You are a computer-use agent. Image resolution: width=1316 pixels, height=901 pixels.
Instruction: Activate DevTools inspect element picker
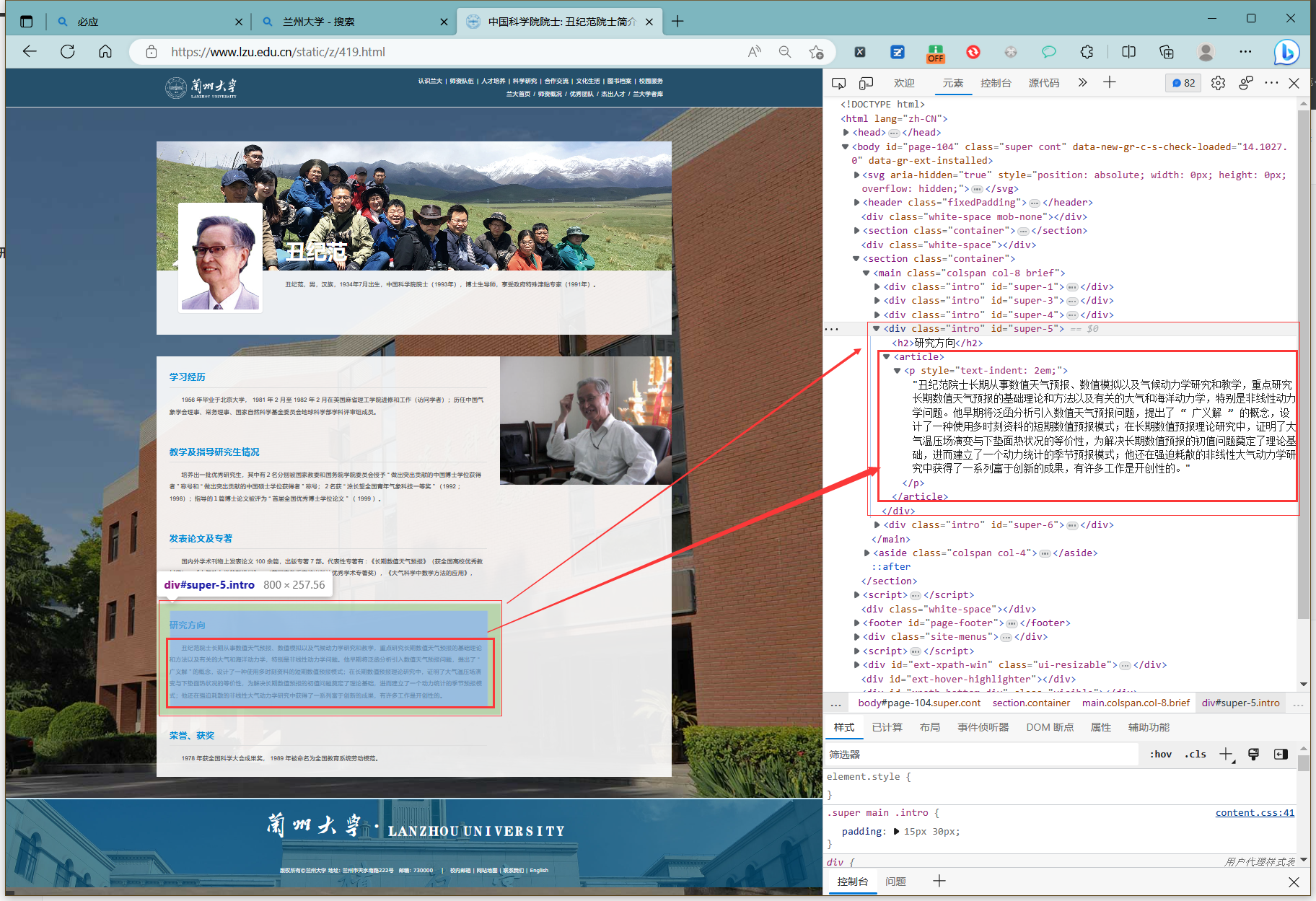click(x=838, y=83)
